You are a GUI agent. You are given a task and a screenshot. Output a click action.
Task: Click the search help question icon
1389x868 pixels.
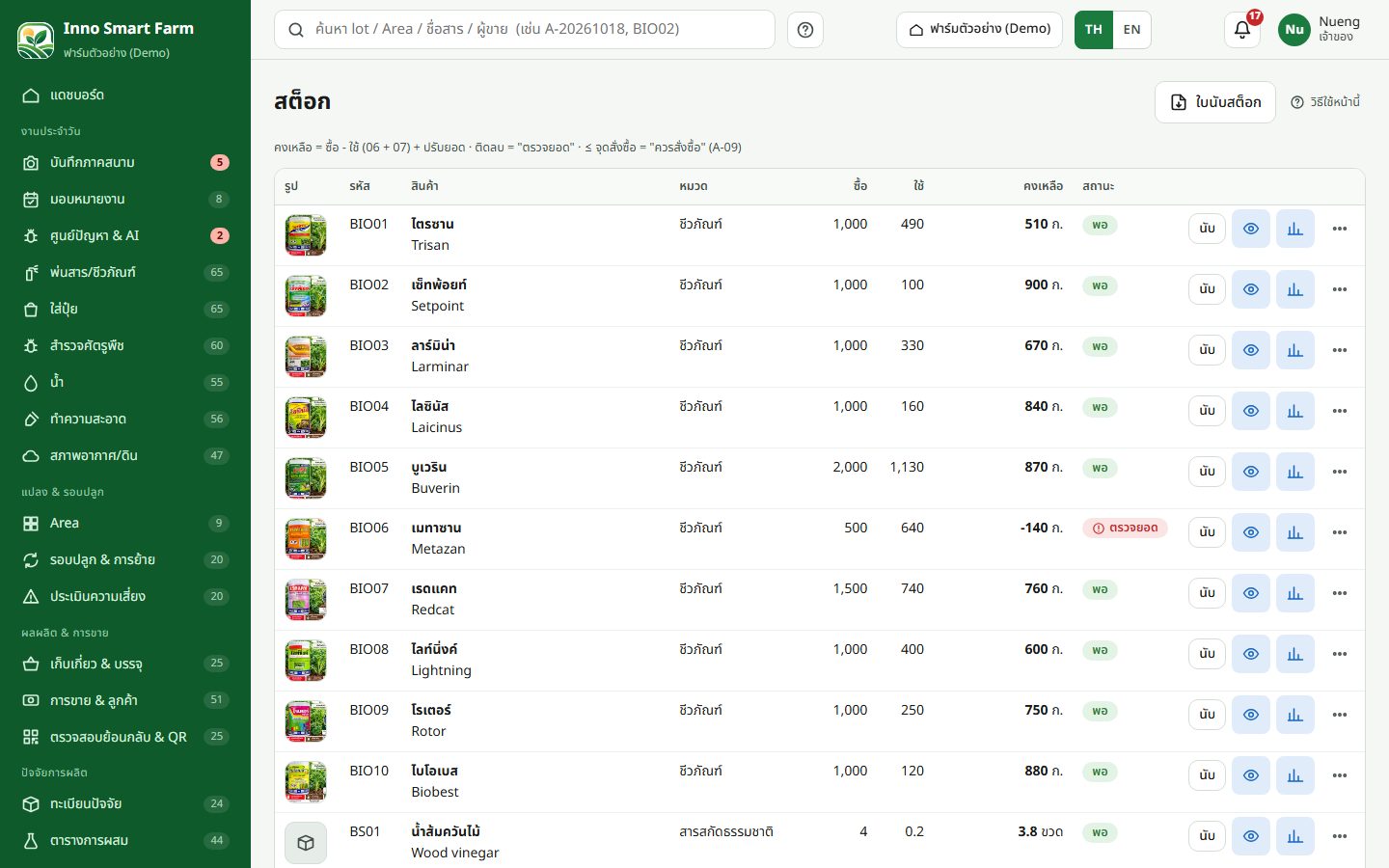pyautogui.click(x=805, y=30)
